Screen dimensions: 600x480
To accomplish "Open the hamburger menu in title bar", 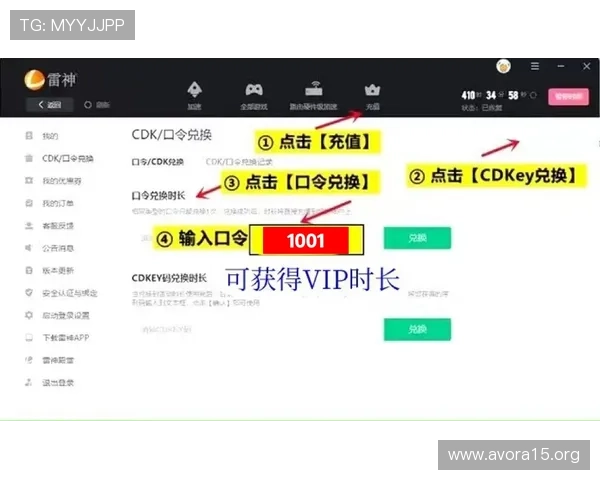I will pyautogui.click(x=535, y=66).
